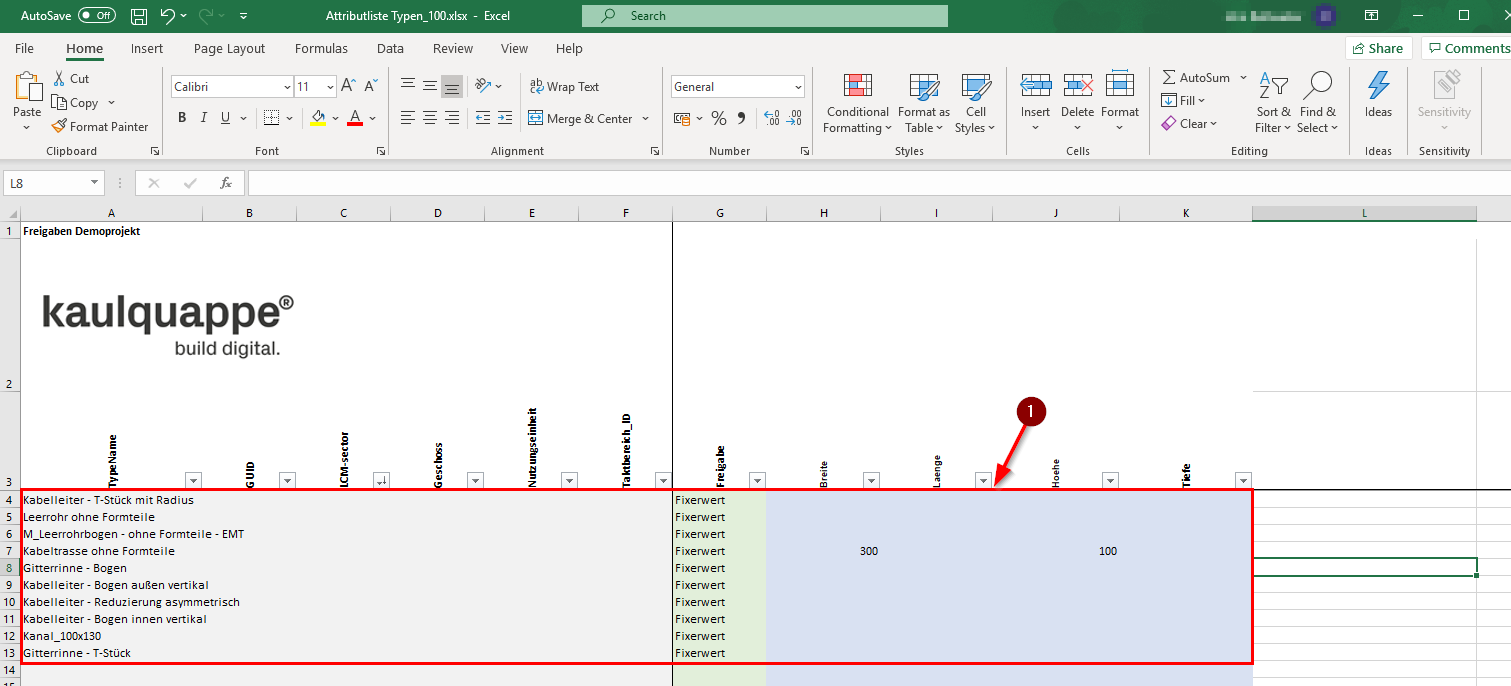Select column L header
This screenshot has height=686, width=1511.
click(x=1364, y=213)
